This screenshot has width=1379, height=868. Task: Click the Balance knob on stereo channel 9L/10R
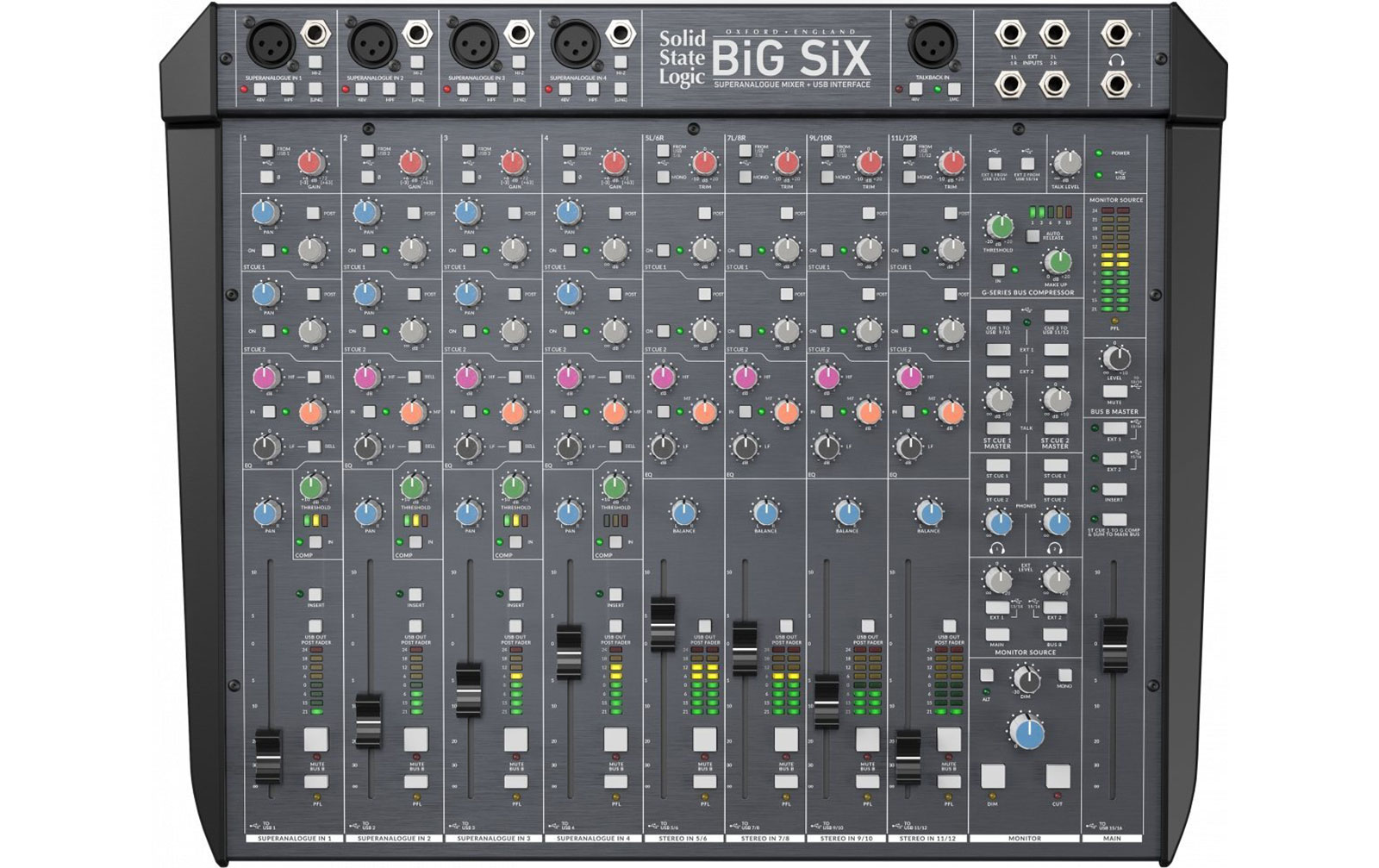[x=847, y=513]
